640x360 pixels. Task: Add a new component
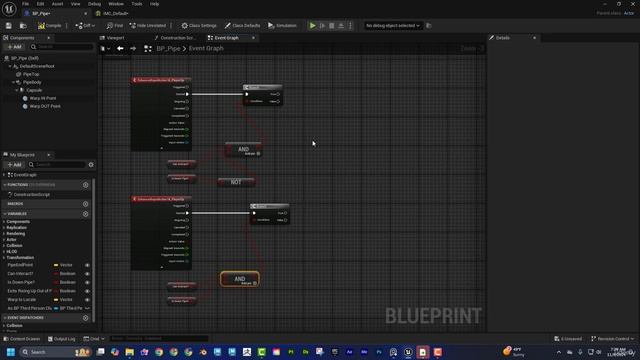click(x=14, y=47)
